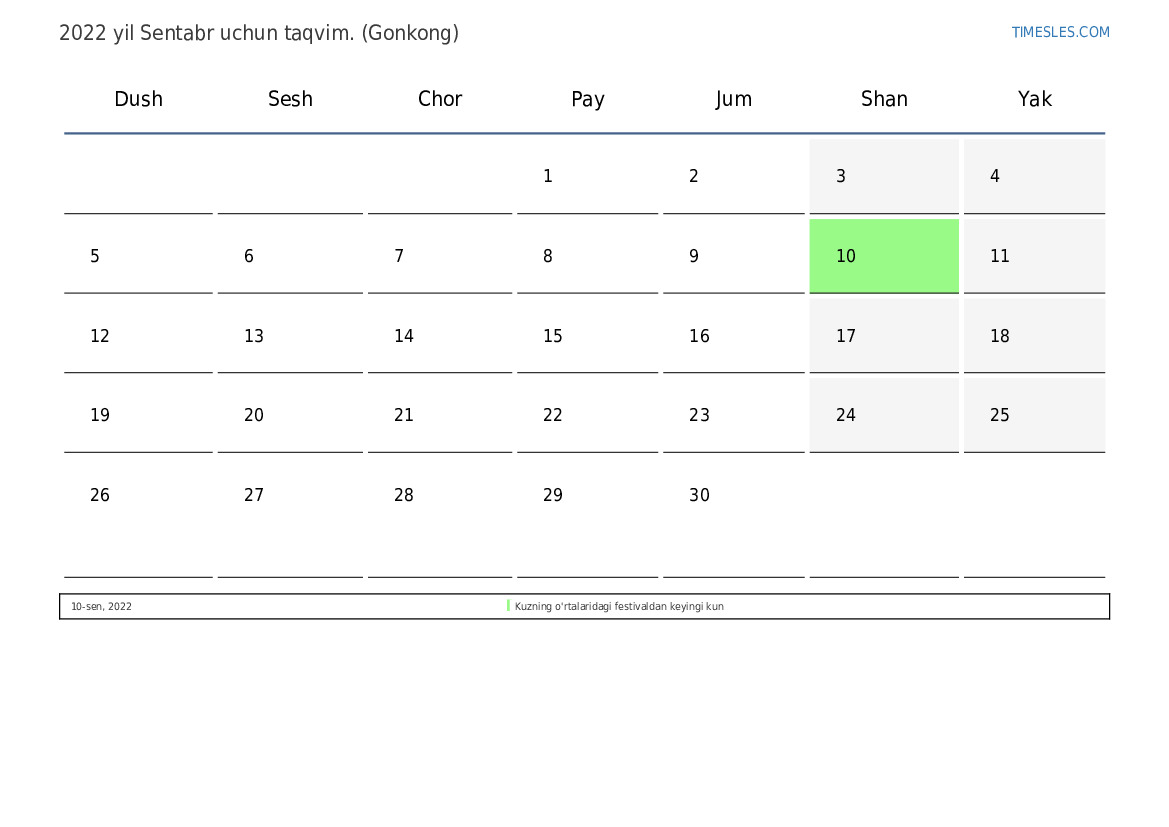Click the calendar title 2022 yil Sentabr
Image resolution: width=1169 pixels, height=827 pixels.
point(259,34)
